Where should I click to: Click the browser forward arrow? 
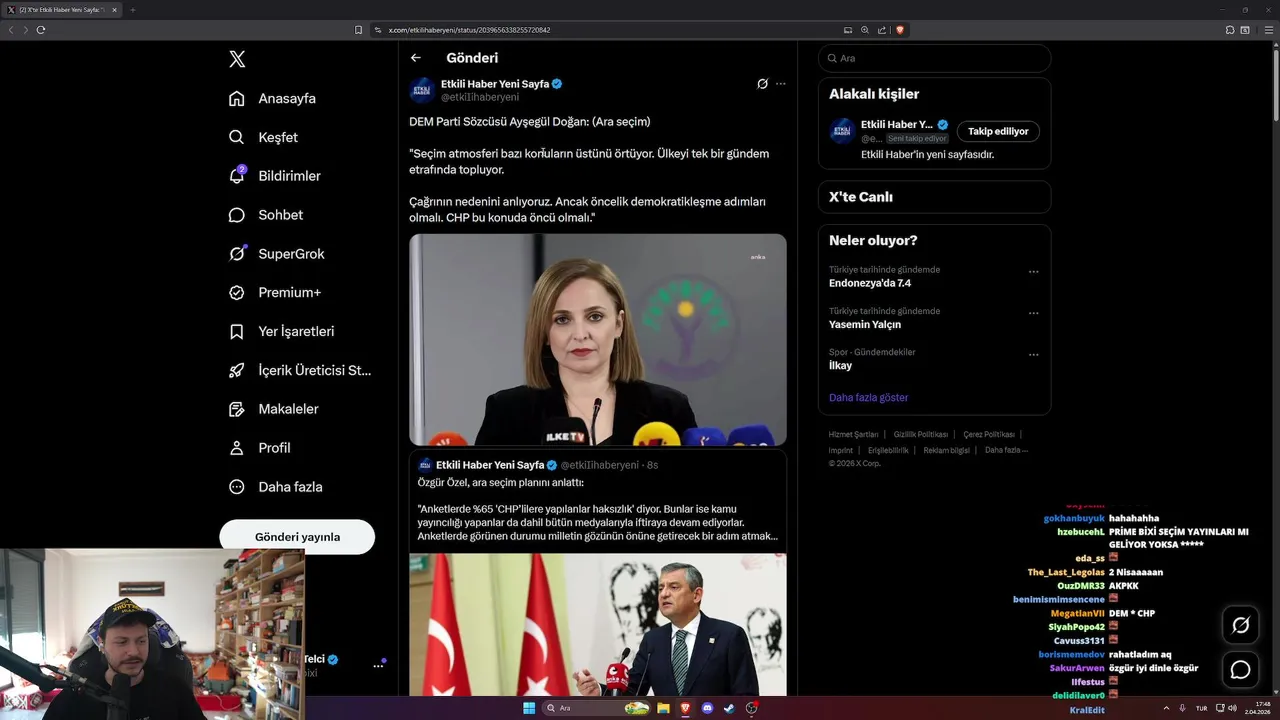click(x=26, y=30)
